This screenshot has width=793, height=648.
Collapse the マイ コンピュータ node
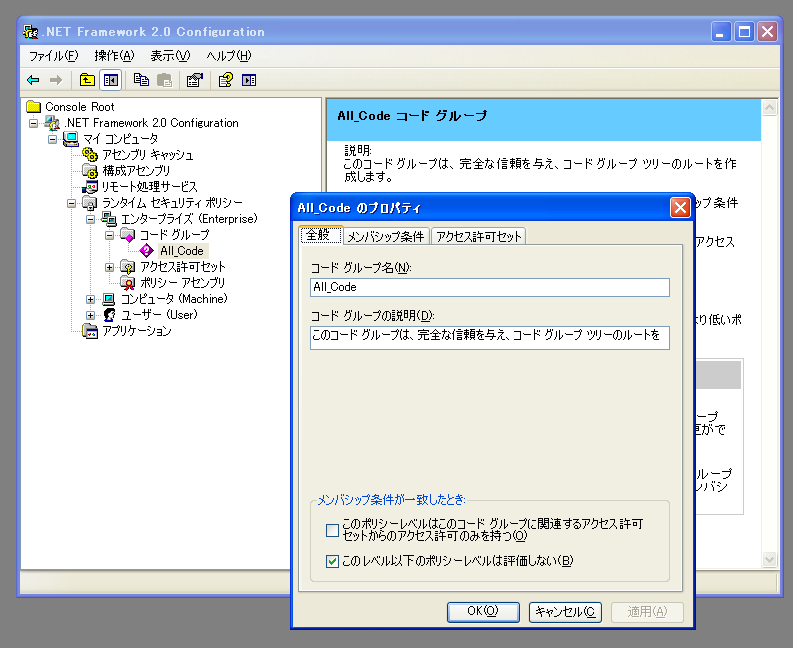click(53, 139)
